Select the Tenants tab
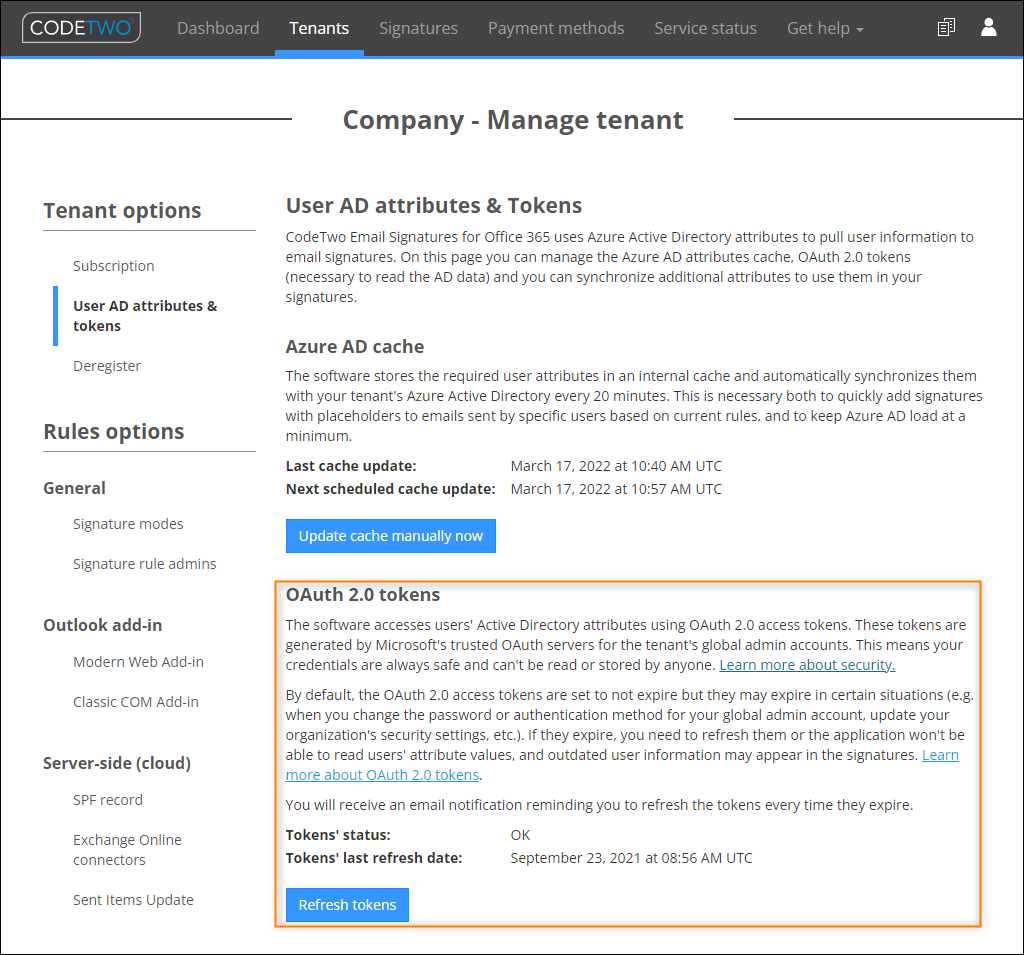Viewport: 1024px width, 955px height. click(x=319, y=28)
